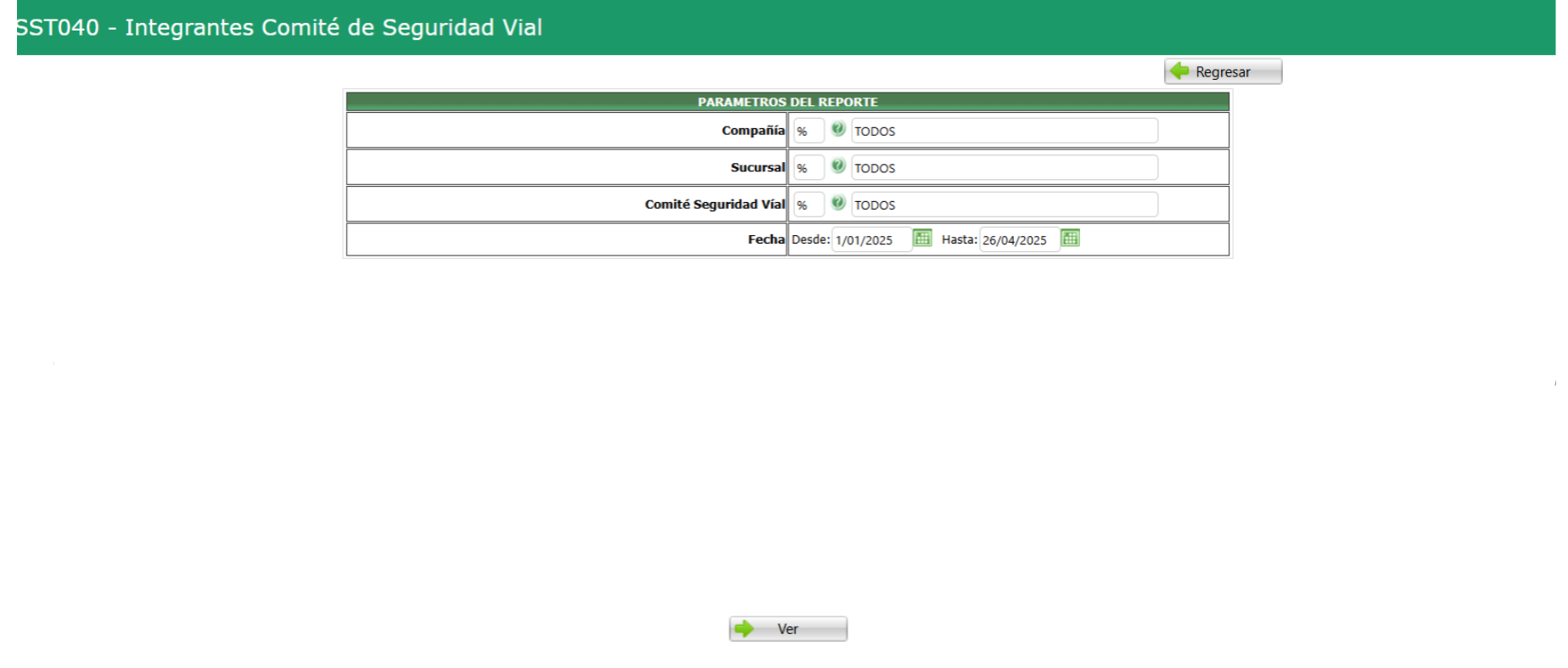Click the 'SST040 - Integrantes Comité de Seguridad Vial' title

pyautogui.click(x=279, y=27)
